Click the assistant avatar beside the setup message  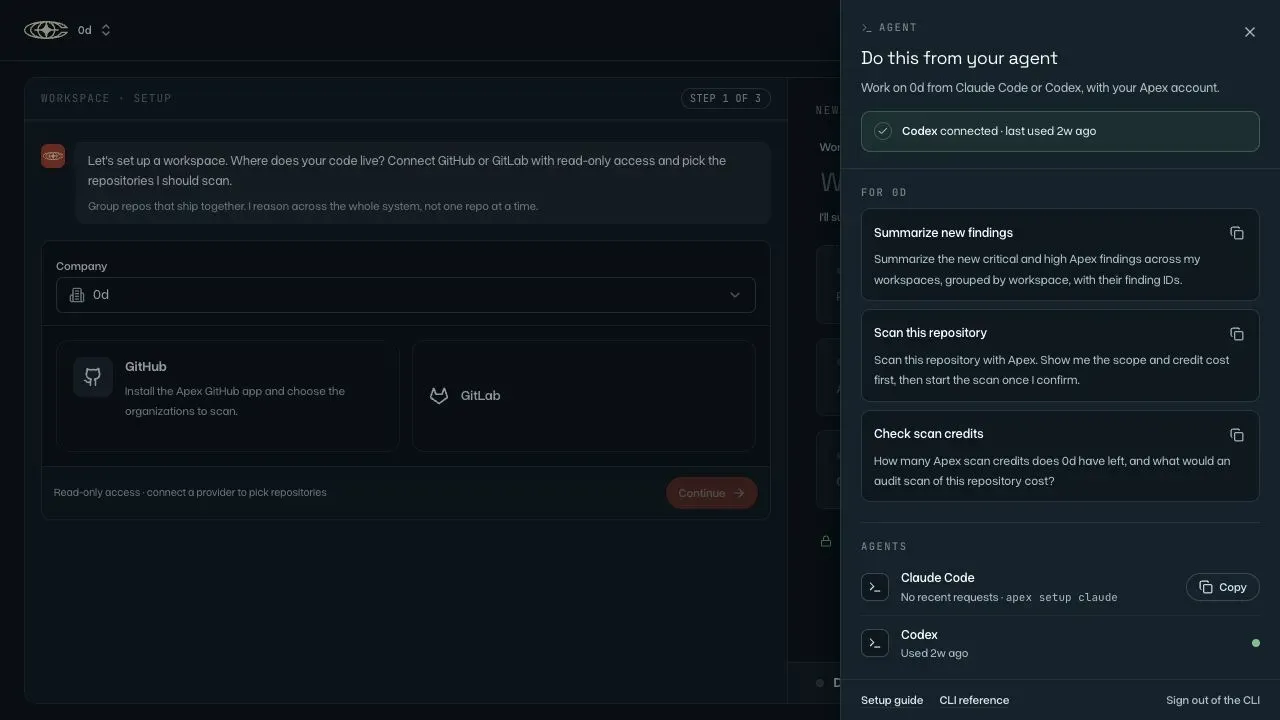pos(53,156)
